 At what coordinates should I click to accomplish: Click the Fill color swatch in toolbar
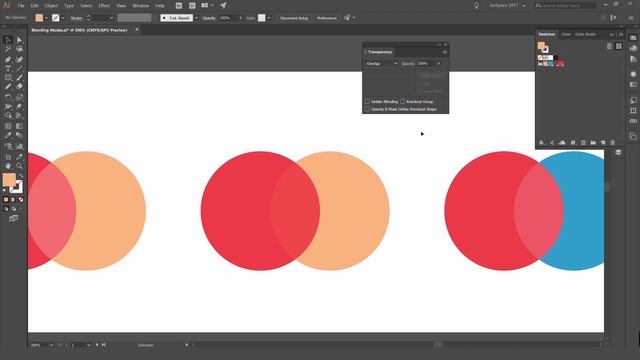9,179
